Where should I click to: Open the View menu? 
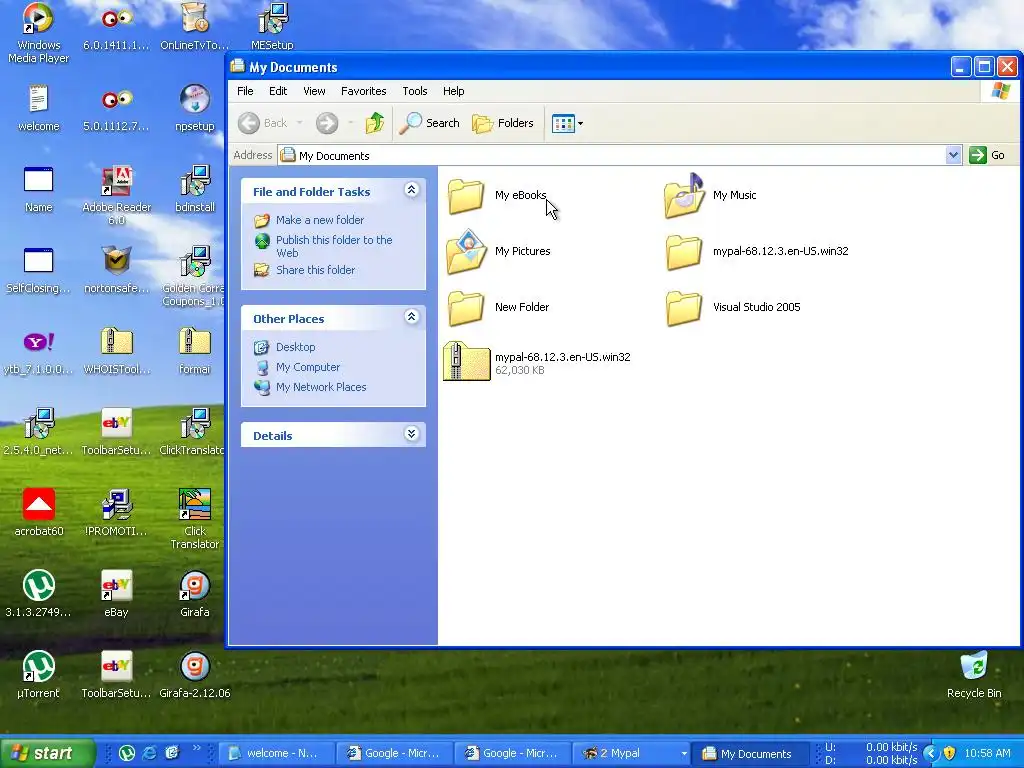(x=314, y=91)
